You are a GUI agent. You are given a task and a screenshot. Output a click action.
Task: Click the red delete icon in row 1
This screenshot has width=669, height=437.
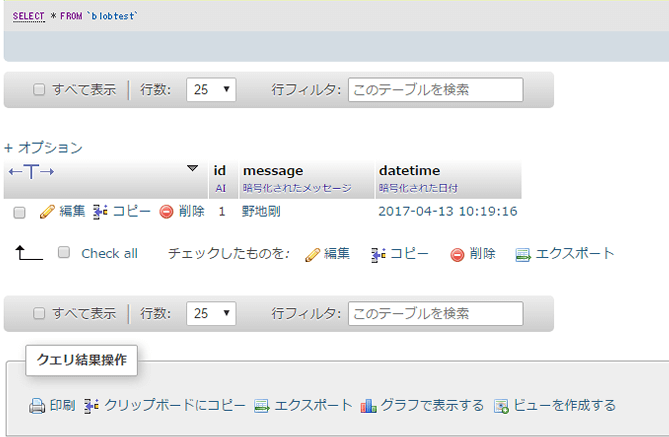click(166, 212)
